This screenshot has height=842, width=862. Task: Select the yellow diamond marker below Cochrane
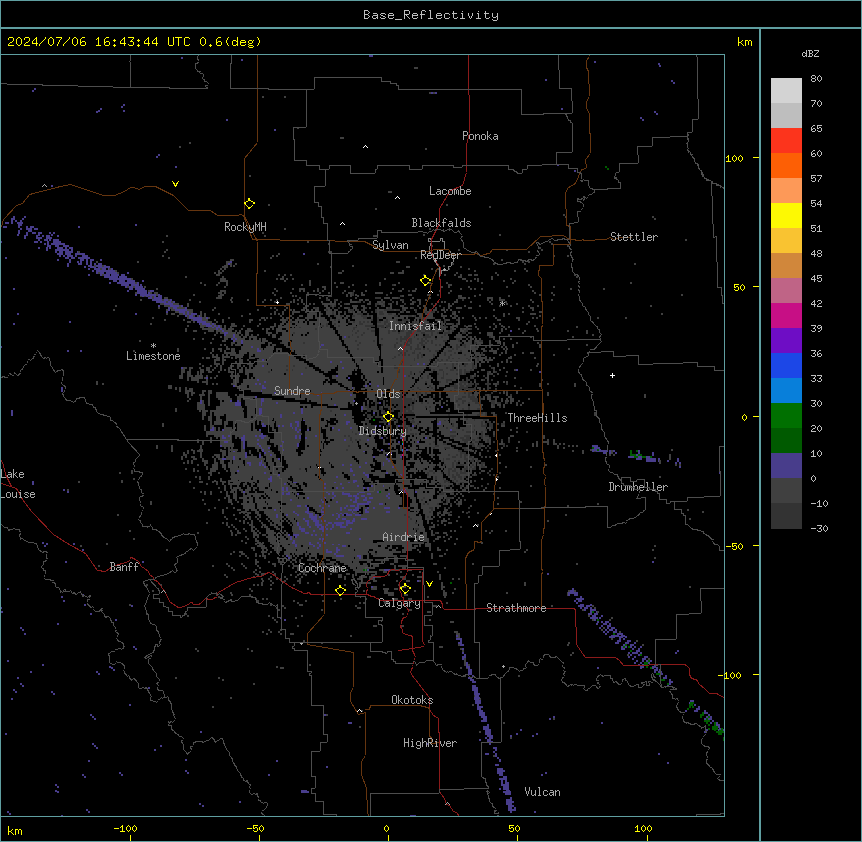pos(340,590)
